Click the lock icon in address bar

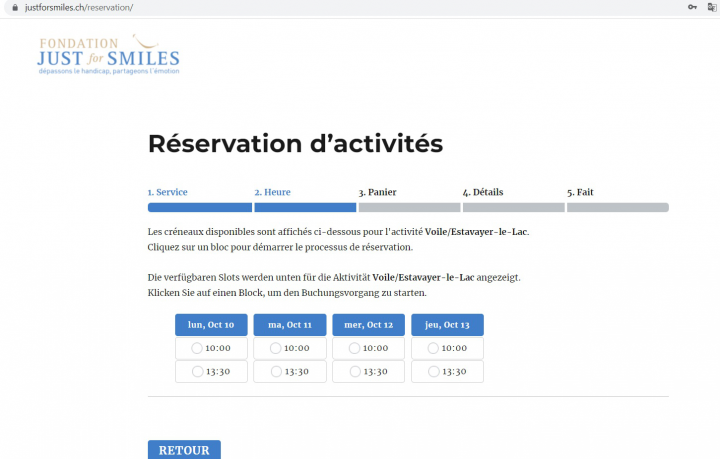[15, 7]
